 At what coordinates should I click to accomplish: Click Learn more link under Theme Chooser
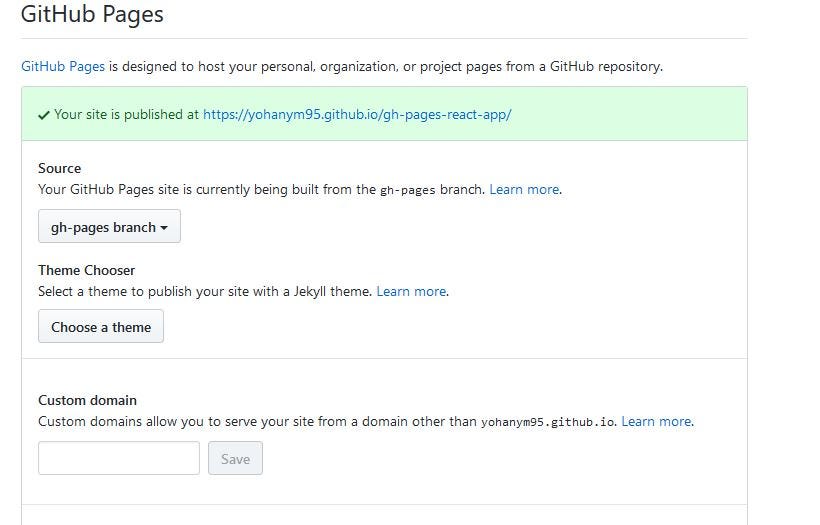click(x=411, y=291)
